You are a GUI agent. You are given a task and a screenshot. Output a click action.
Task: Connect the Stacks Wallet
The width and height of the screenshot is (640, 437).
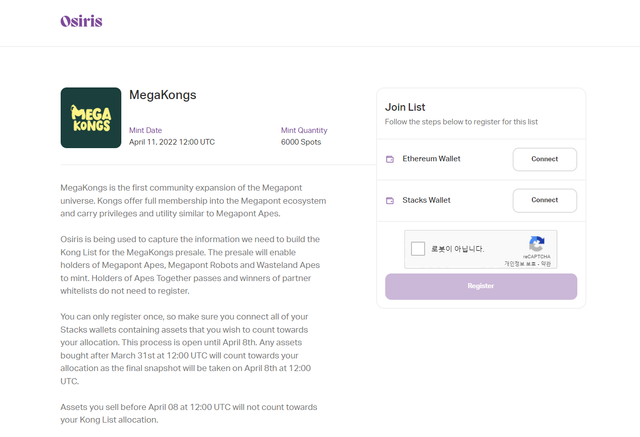544,200
